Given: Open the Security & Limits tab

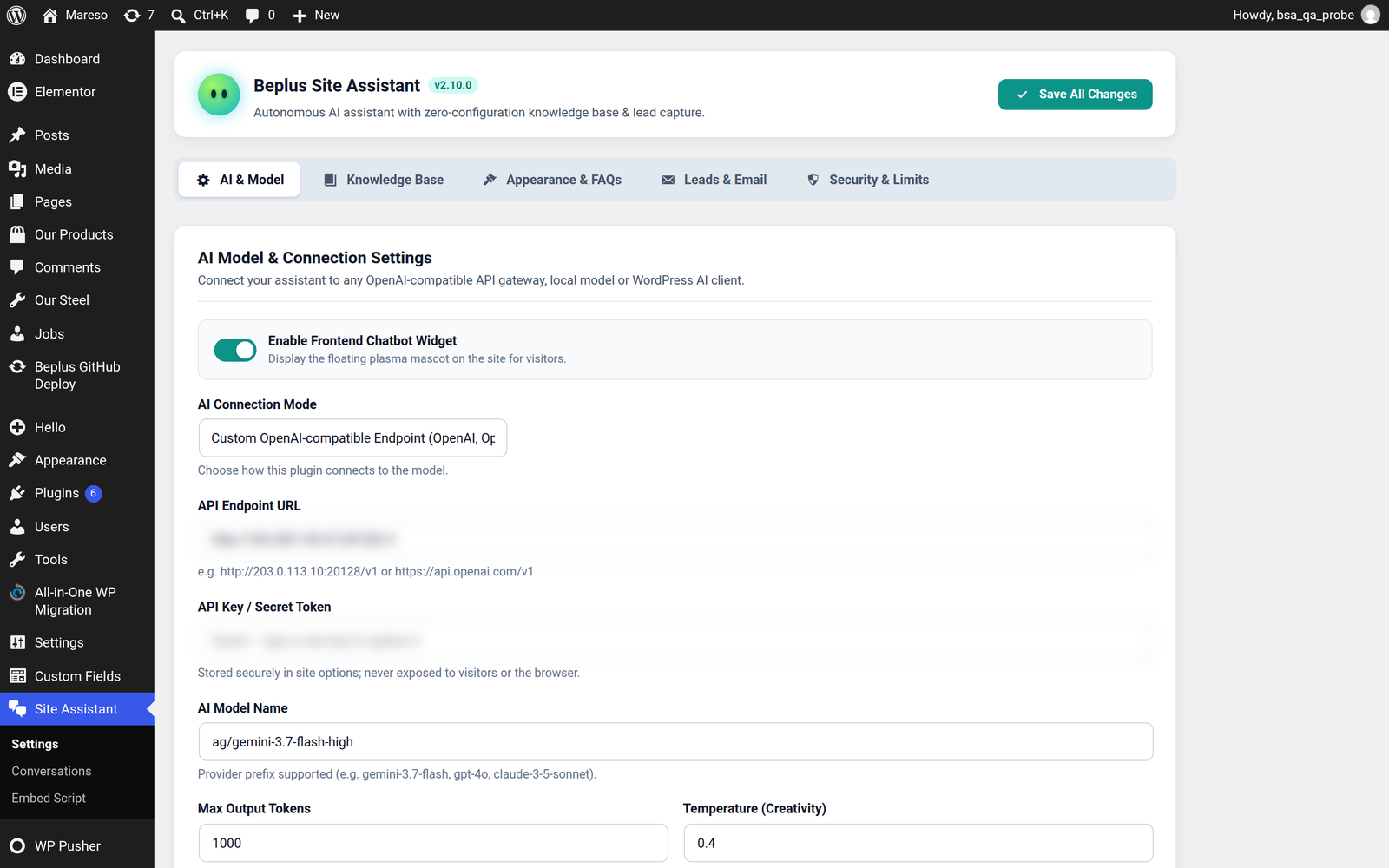Looking at the screenshot, I should click(x=867, y=180).
